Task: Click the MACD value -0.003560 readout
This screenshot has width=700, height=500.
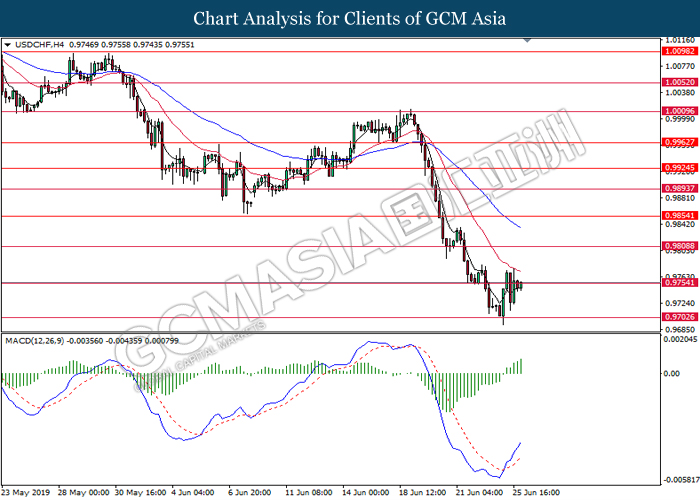Action: [85, 341]
